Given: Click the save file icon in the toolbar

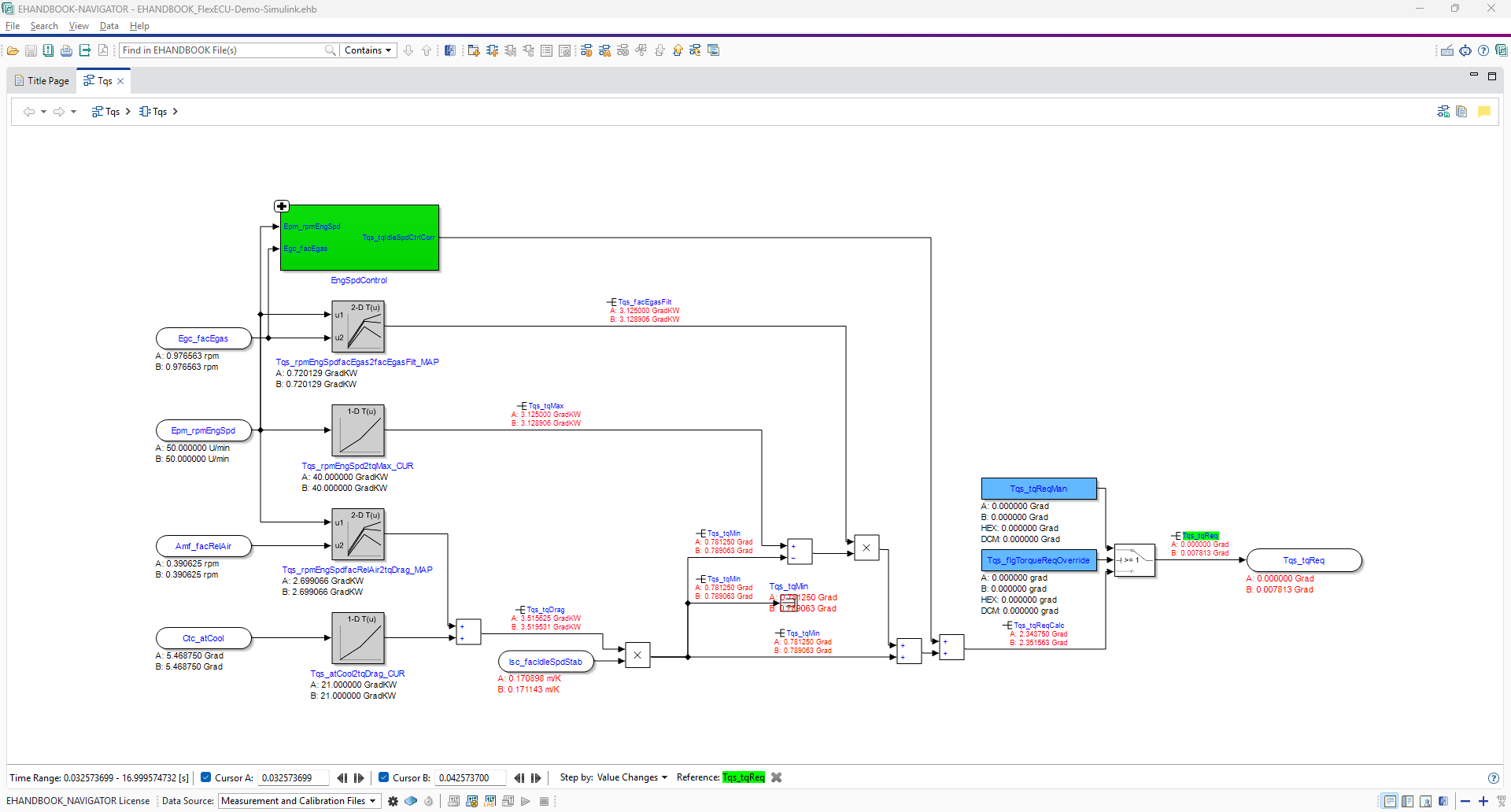Looking at the screenshot, I should [31, 50].
